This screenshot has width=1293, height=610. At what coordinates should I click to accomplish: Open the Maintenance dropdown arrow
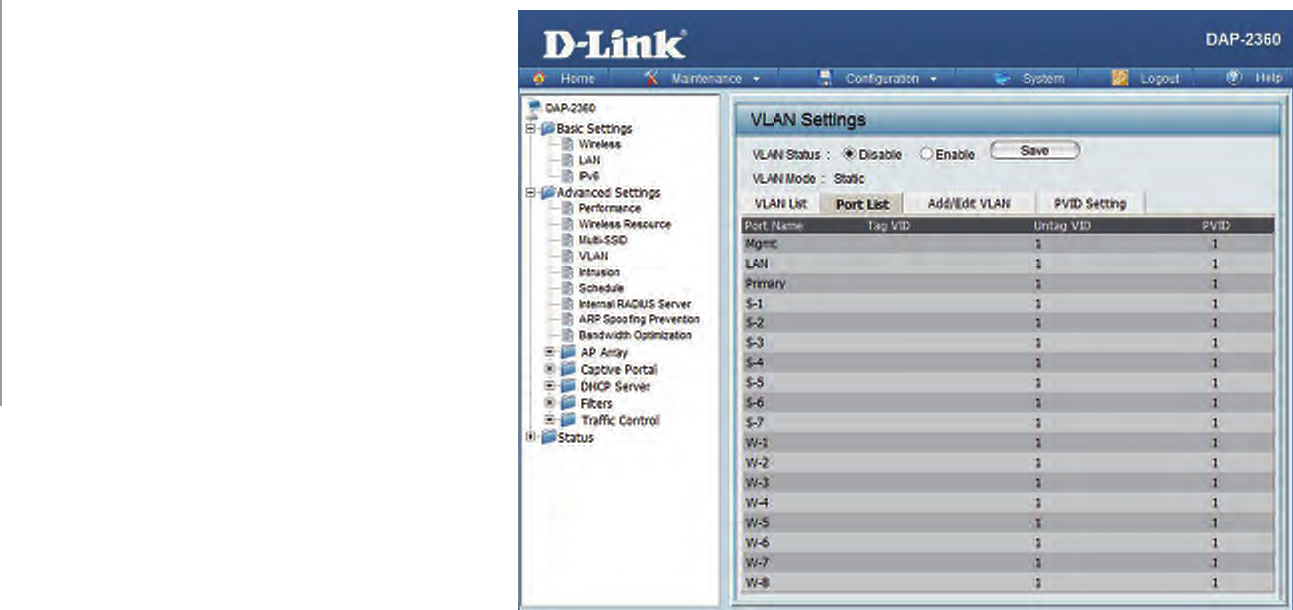tap(757, 79)
